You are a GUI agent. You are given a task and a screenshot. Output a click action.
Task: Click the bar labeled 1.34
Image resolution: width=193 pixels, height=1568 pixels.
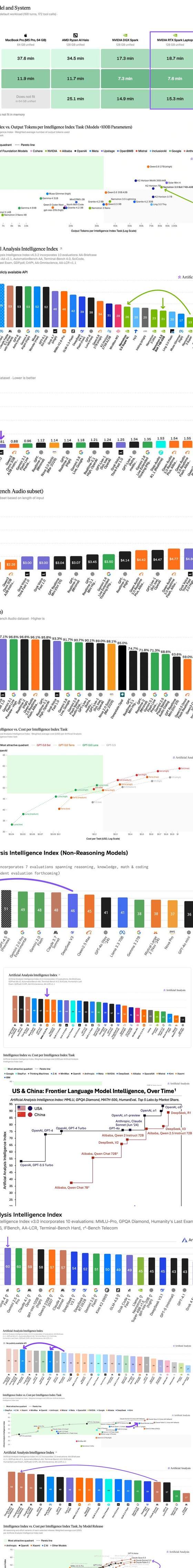pyautogui.click(x=134, y=444)
